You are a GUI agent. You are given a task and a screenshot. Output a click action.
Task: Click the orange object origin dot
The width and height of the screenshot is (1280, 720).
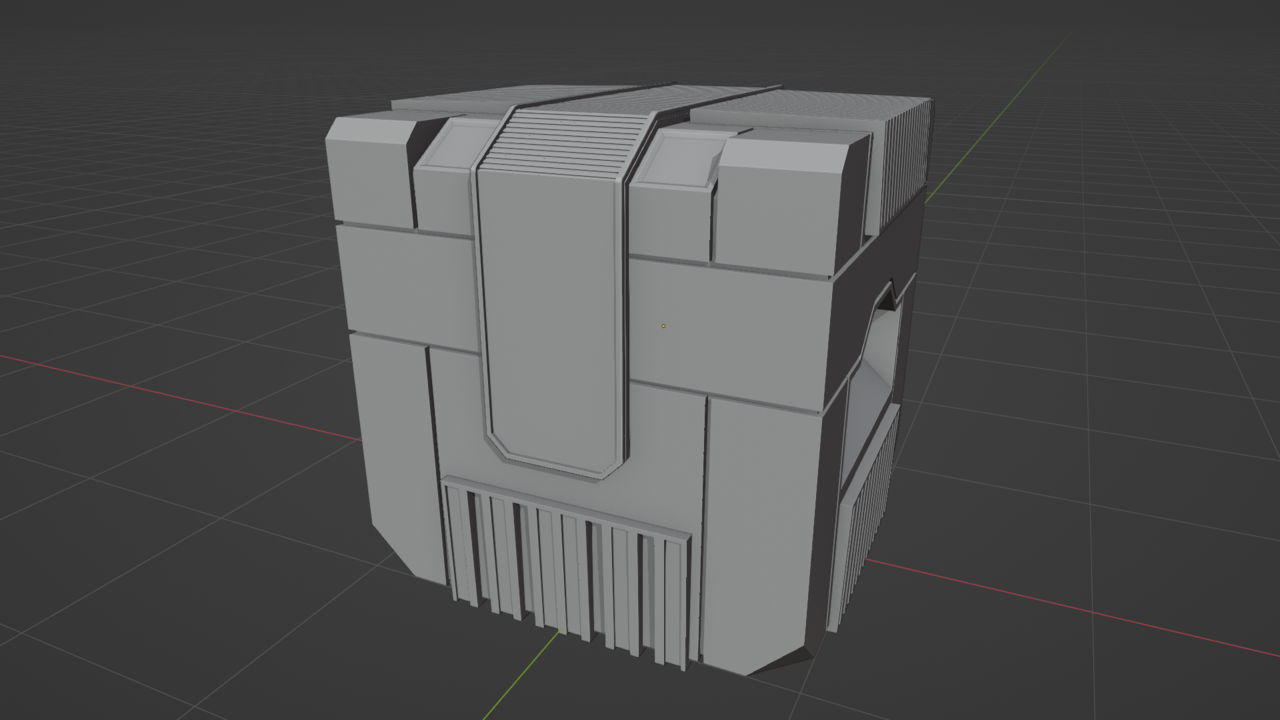point(663,325)
